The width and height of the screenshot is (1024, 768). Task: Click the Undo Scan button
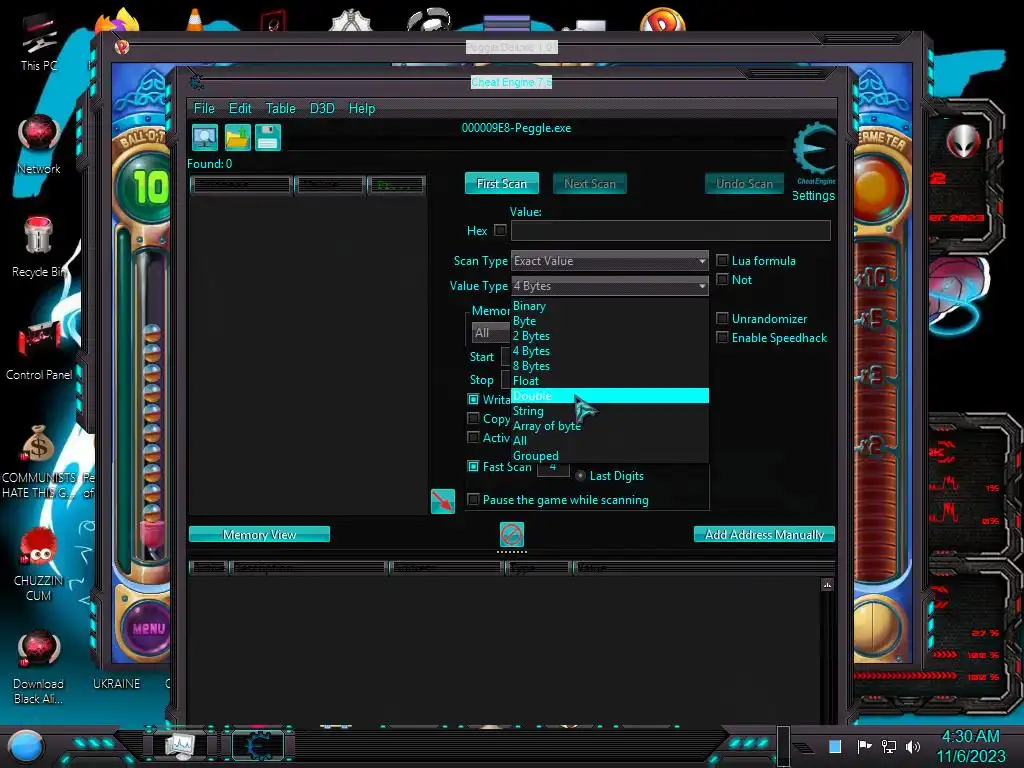coord(744,184)
